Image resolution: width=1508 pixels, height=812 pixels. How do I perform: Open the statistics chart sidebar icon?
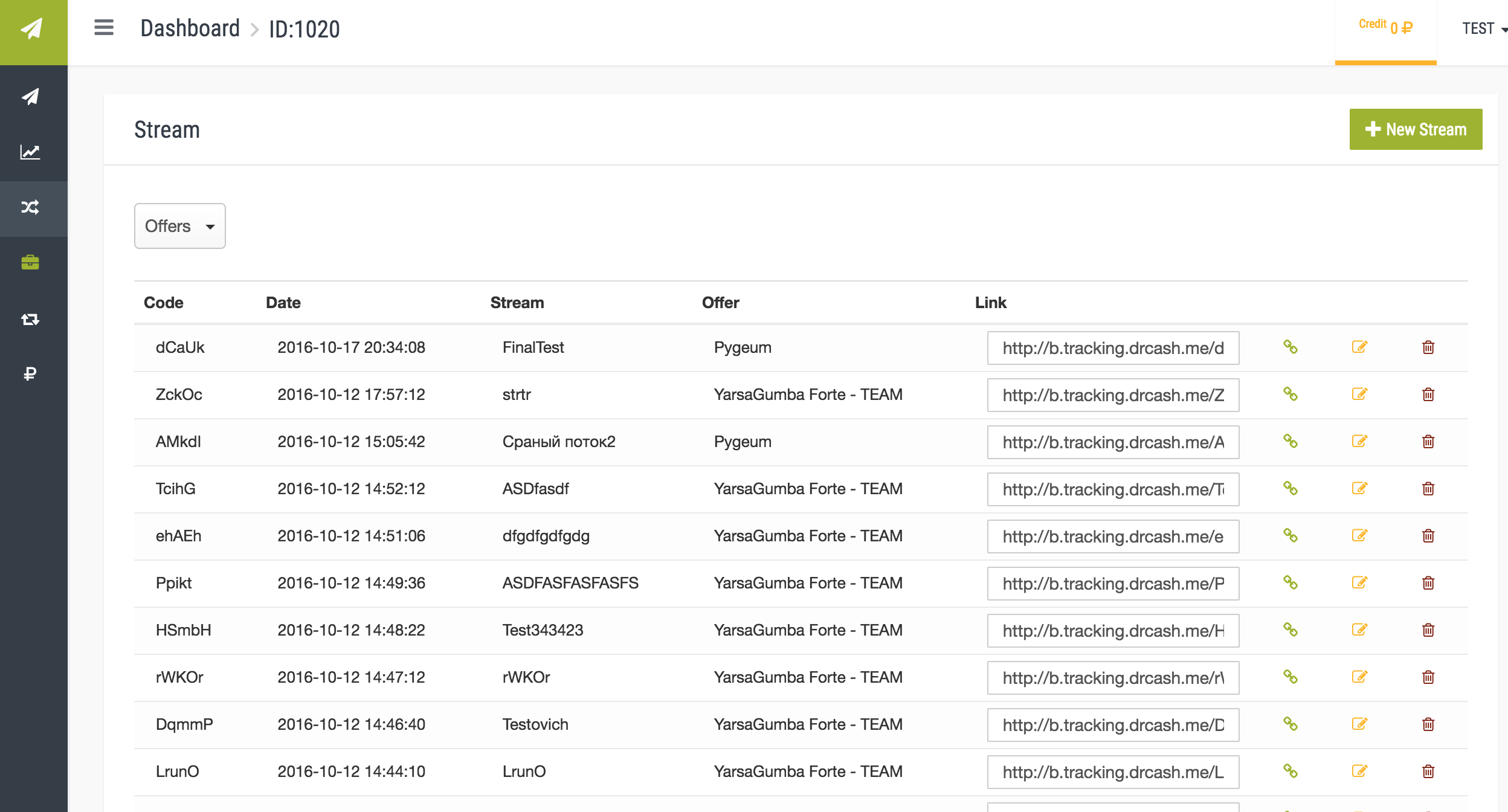click(x=30, y=152)
